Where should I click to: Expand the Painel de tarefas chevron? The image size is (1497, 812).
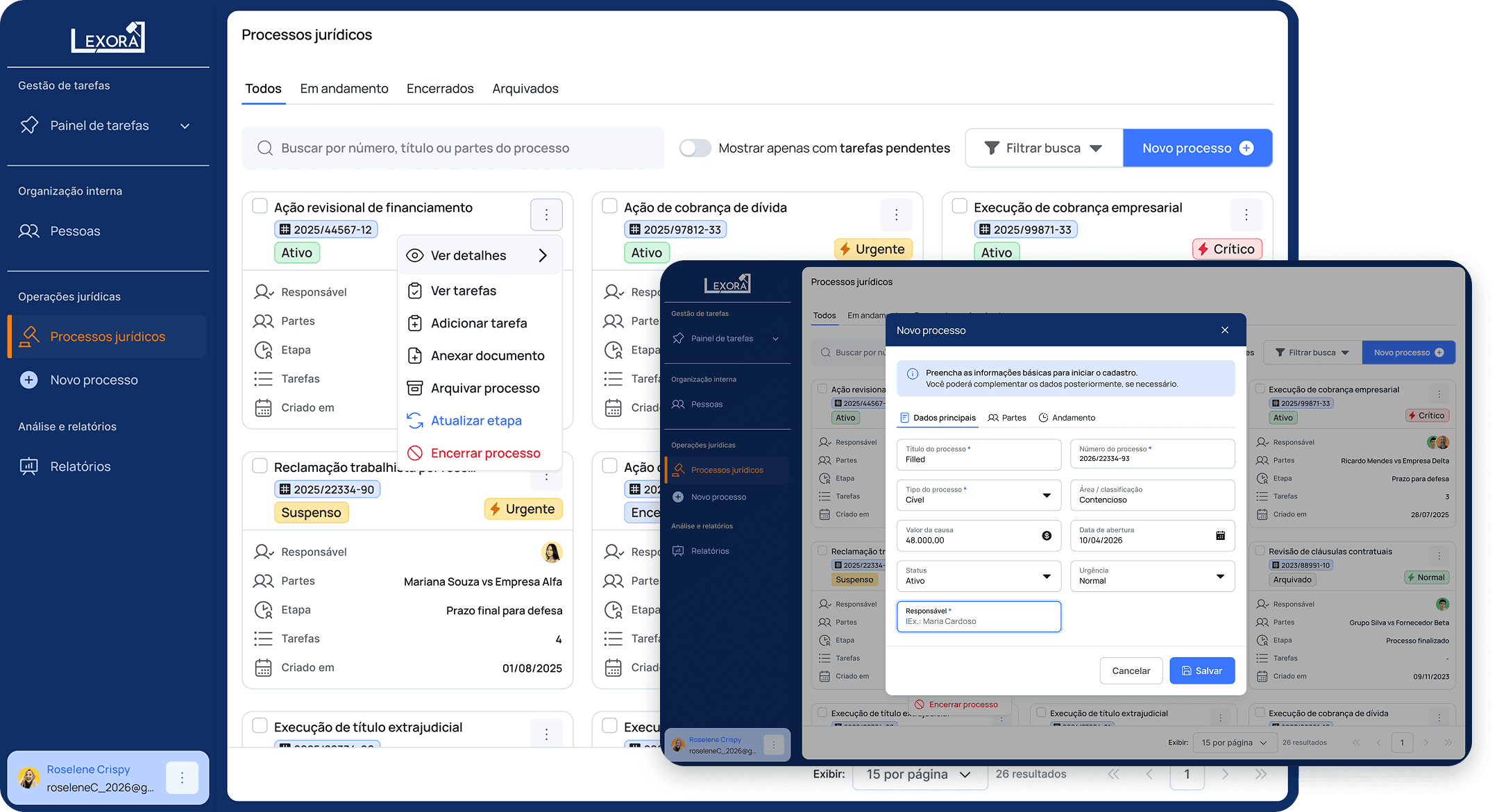[185, 126]
